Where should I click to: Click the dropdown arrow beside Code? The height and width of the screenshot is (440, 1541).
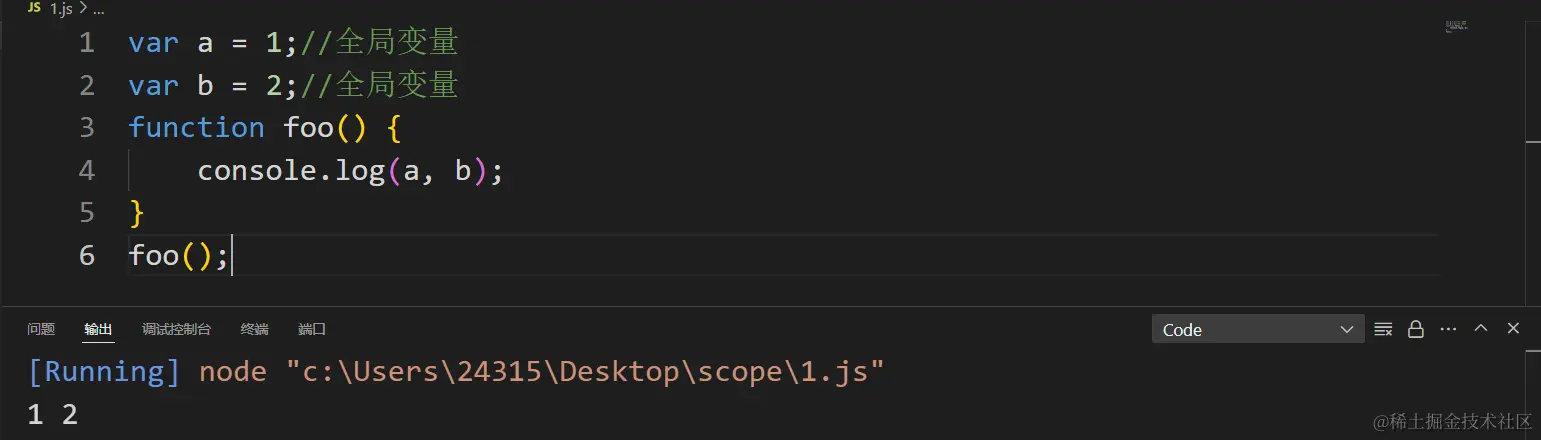[1346, 330]
